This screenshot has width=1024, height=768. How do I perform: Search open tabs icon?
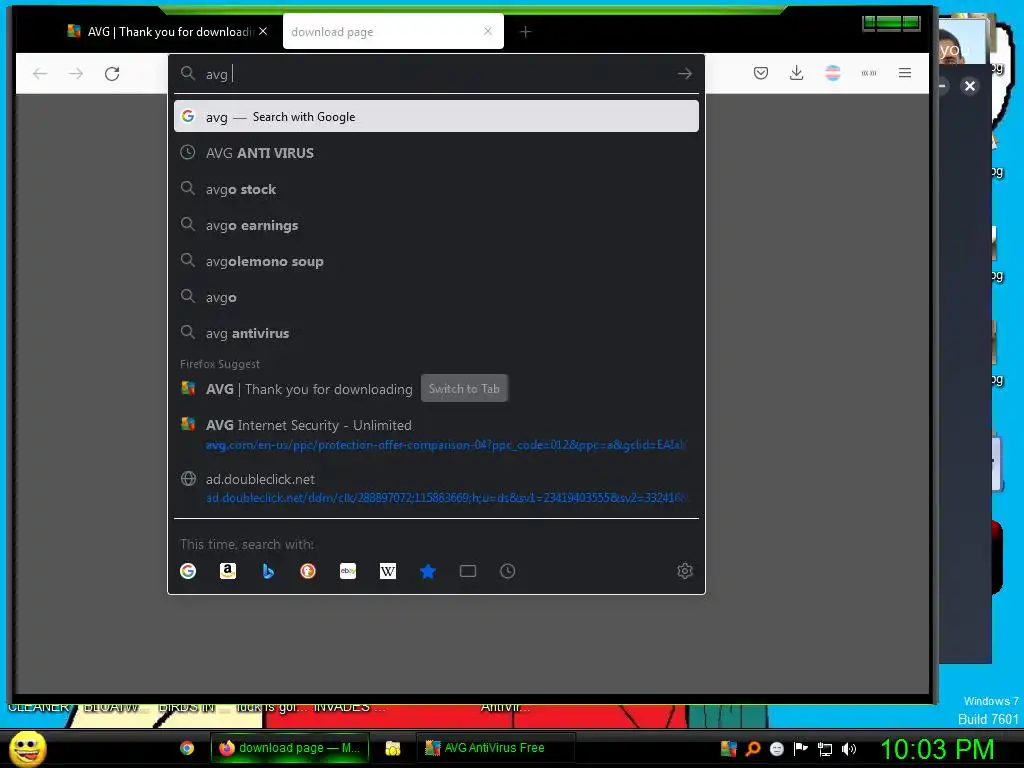coord(468,571)
